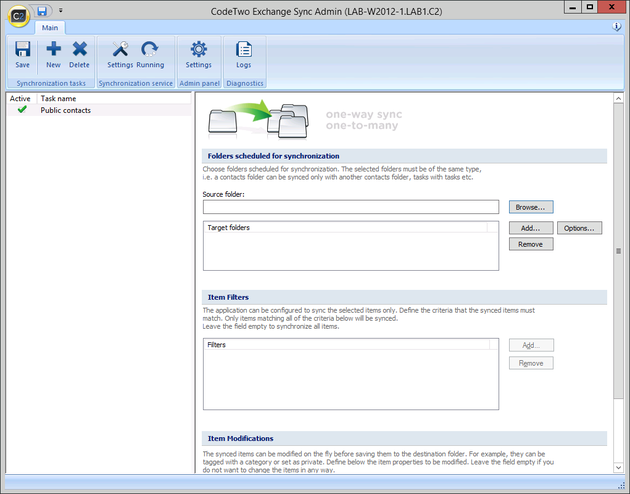Click Browse for source folder
Screen dimensions: 630x494
click(x=531, y=207)
